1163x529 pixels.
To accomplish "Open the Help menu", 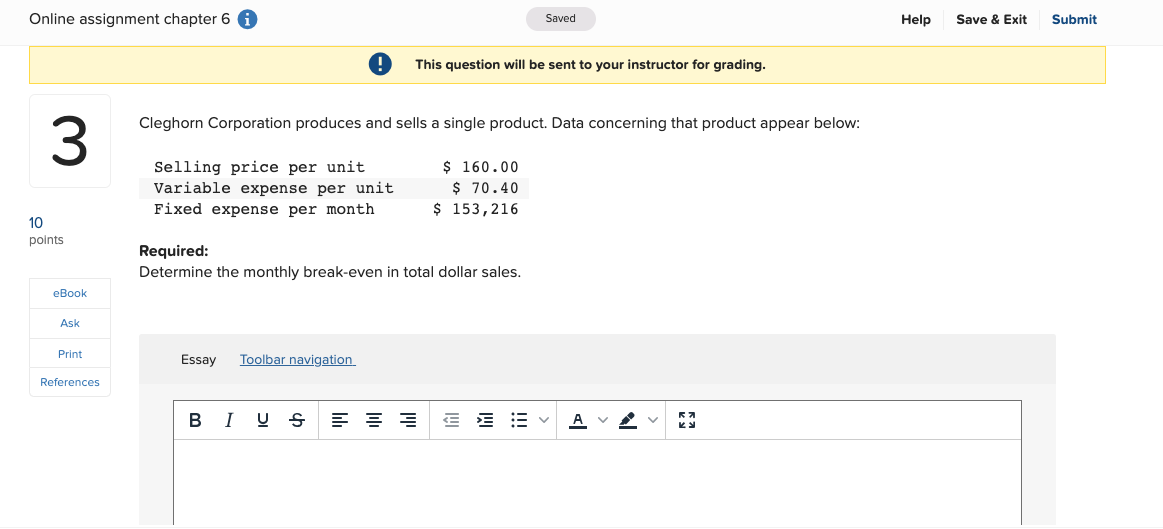I will 915,20.
